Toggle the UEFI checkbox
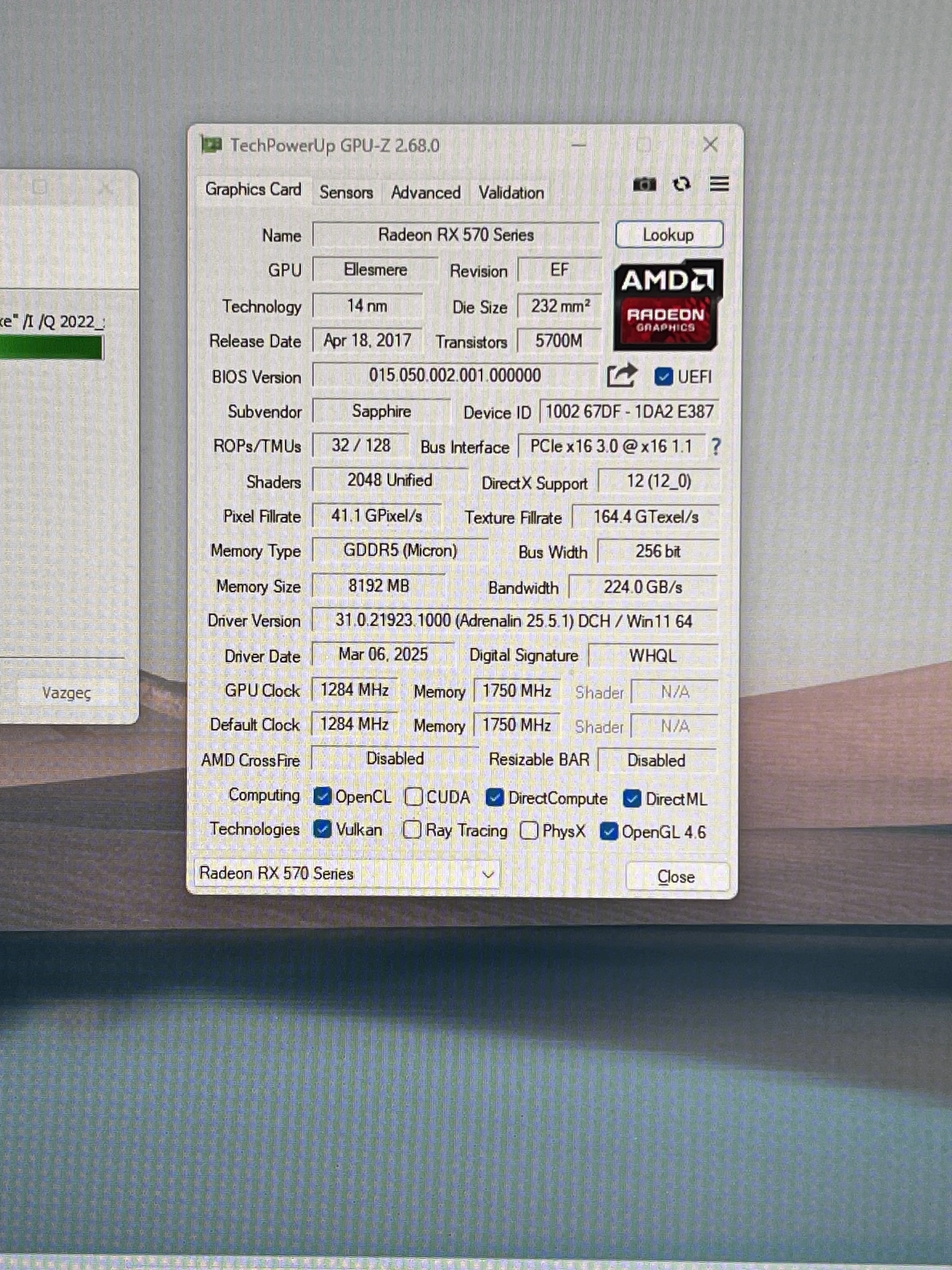The height and width of the screenshot is (1270, 952). pos(663,377)
